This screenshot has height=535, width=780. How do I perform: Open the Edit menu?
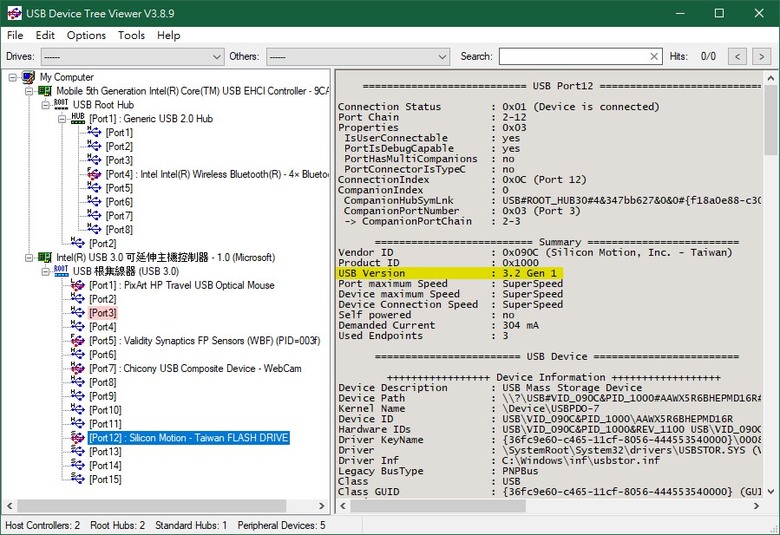coord(45,35)
